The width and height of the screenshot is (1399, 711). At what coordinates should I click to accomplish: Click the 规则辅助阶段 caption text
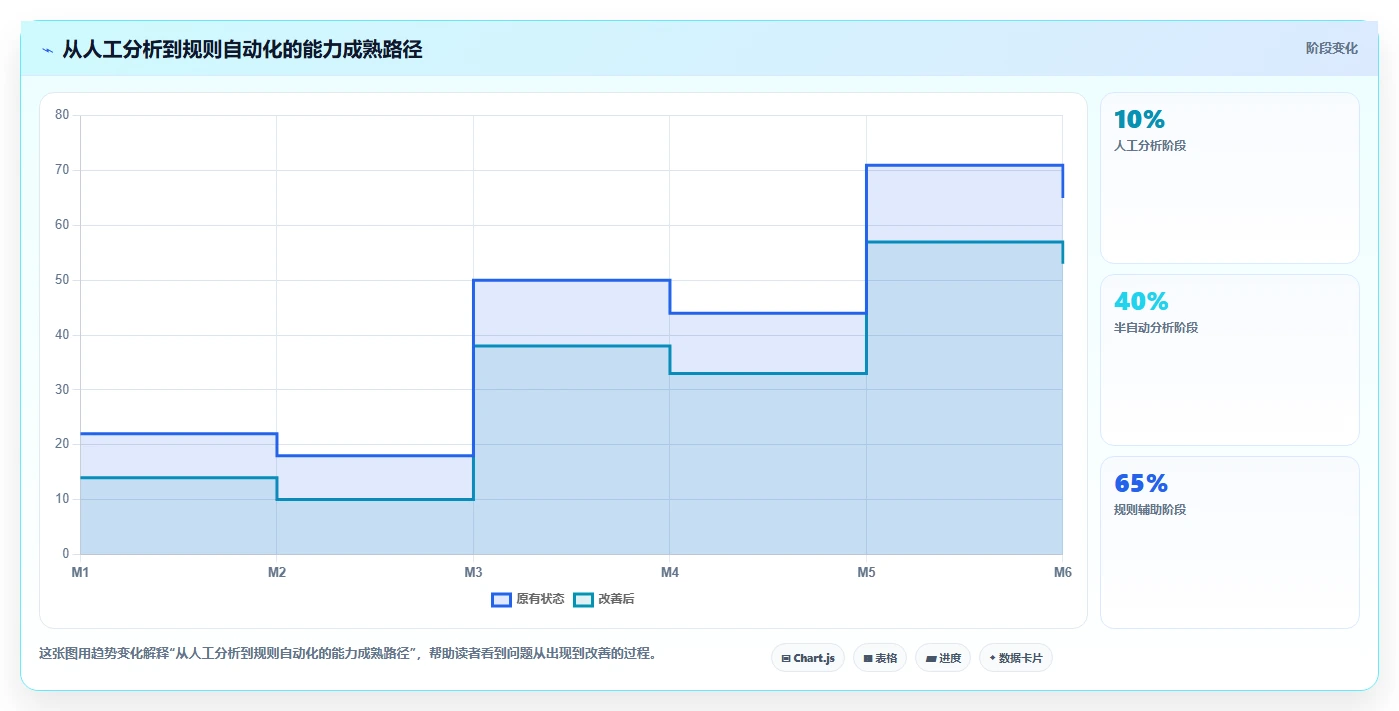[x=1150, y=510]
